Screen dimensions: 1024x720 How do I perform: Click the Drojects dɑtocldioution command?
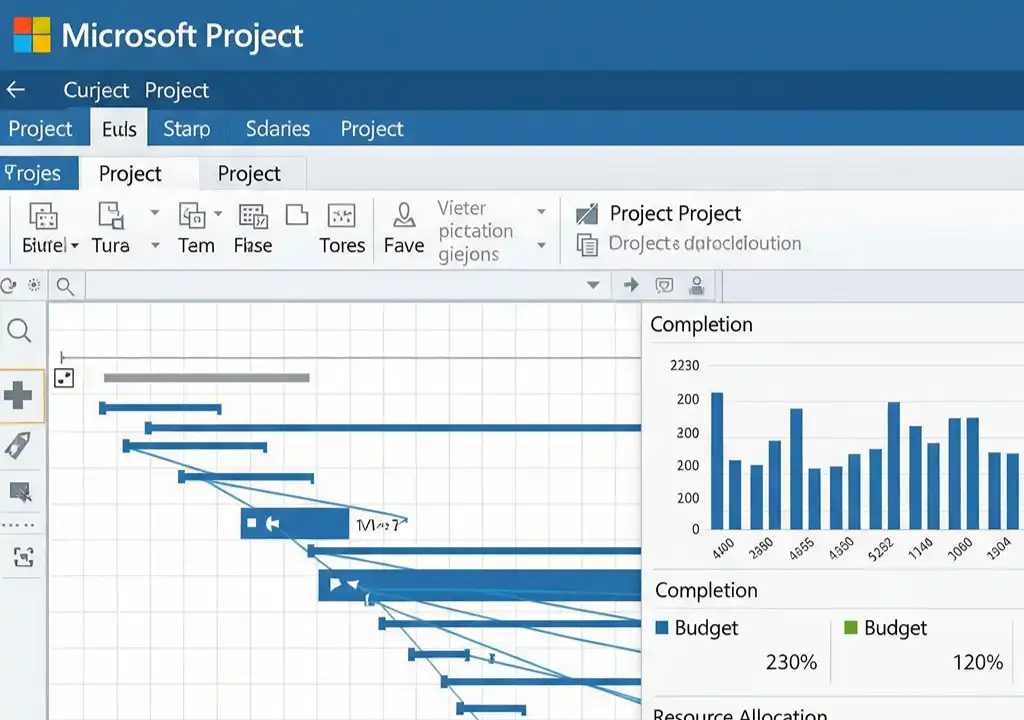[x=705, y=243]
